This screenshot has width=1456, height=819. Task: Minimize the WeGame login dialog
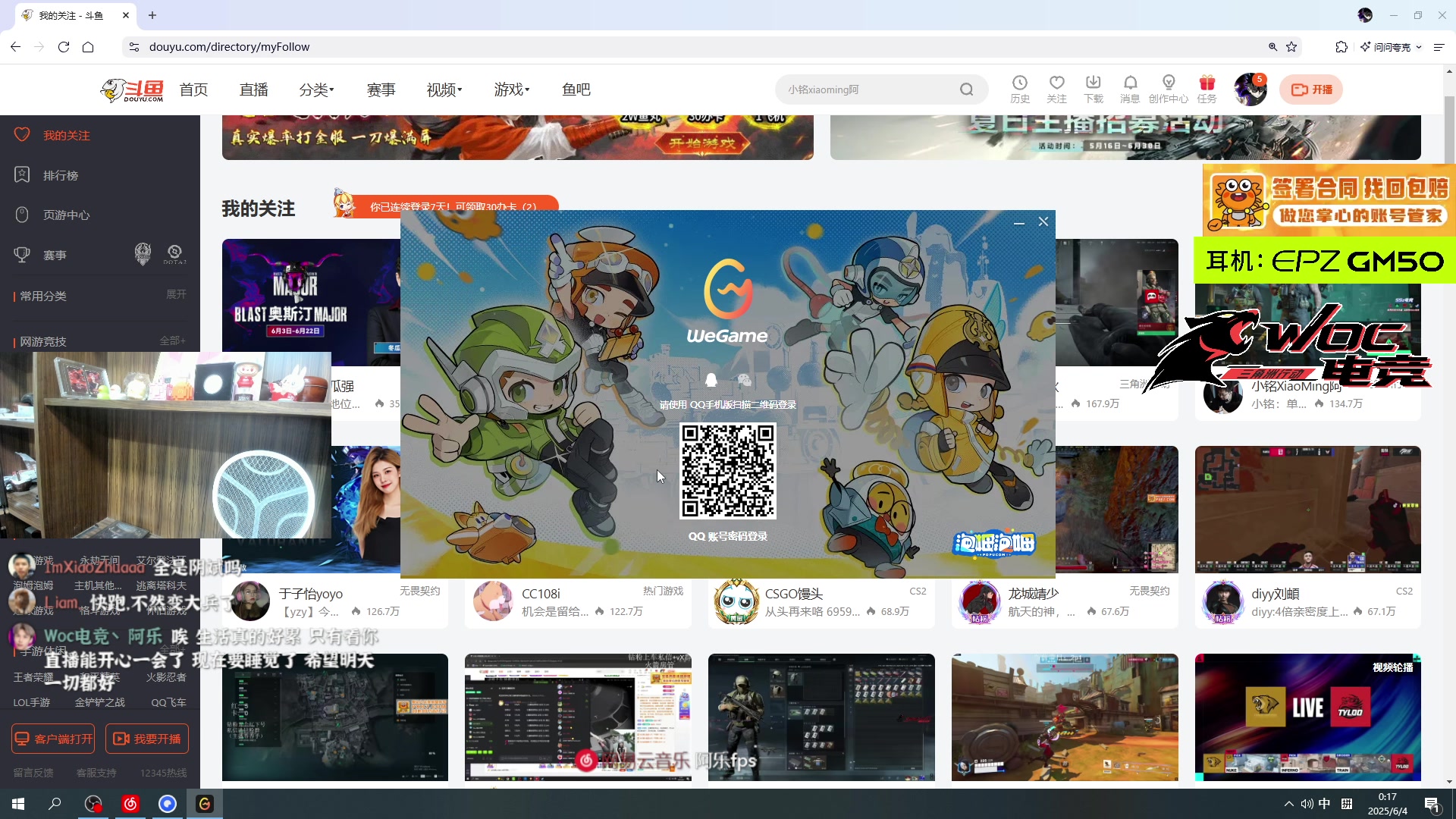[1019, 222]
